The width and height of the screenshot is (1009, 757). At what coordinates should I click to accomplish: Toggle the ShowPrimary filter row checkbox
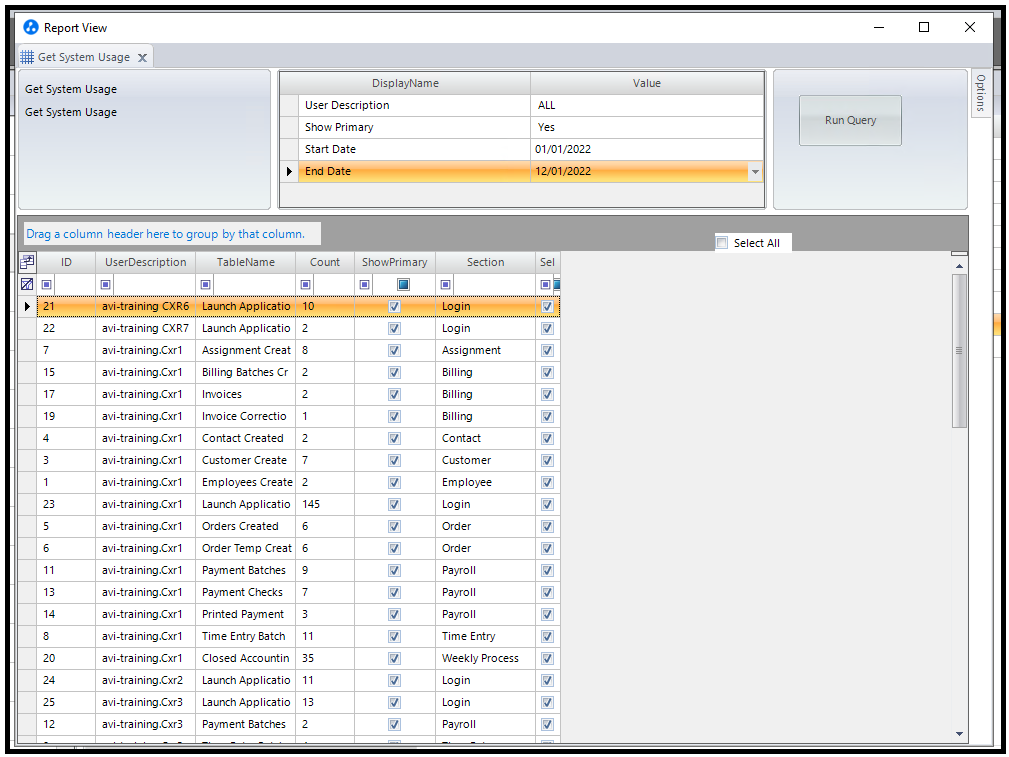(403, 284)
